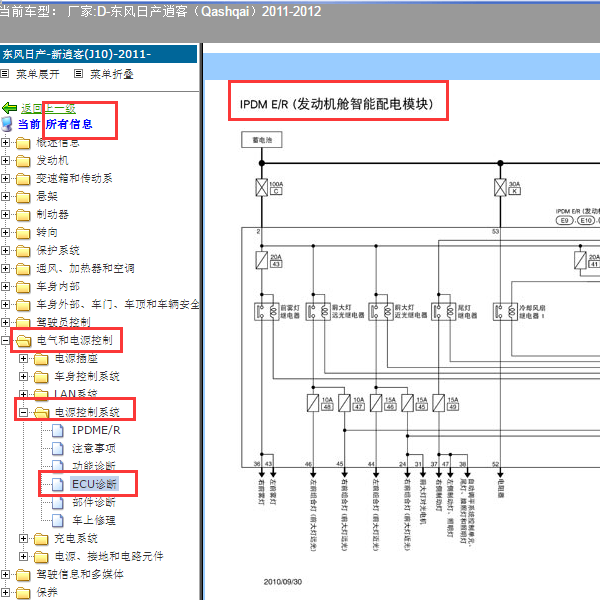
Task: Click the ECU诊断 document icon
Action: [x=58, y=484]
